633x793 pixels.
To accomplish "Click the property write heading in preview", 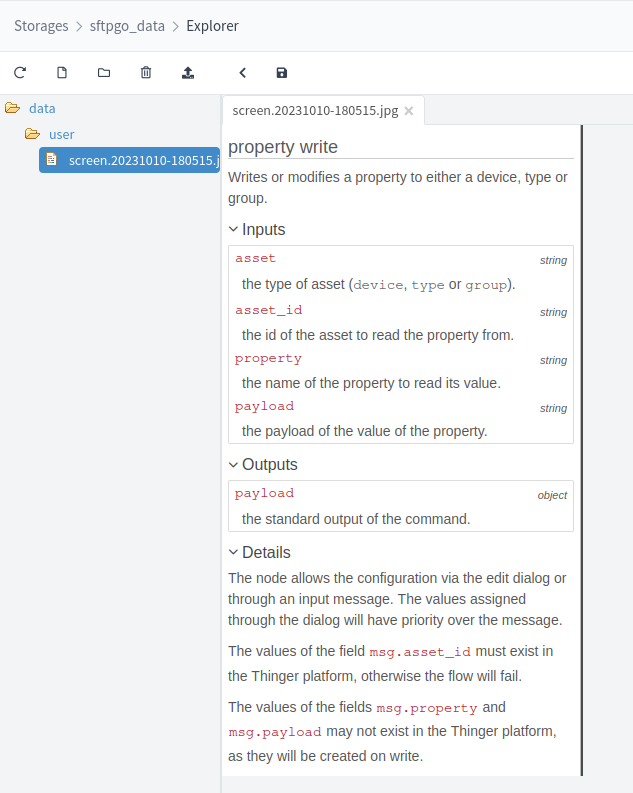I will (x=283, y=147).
